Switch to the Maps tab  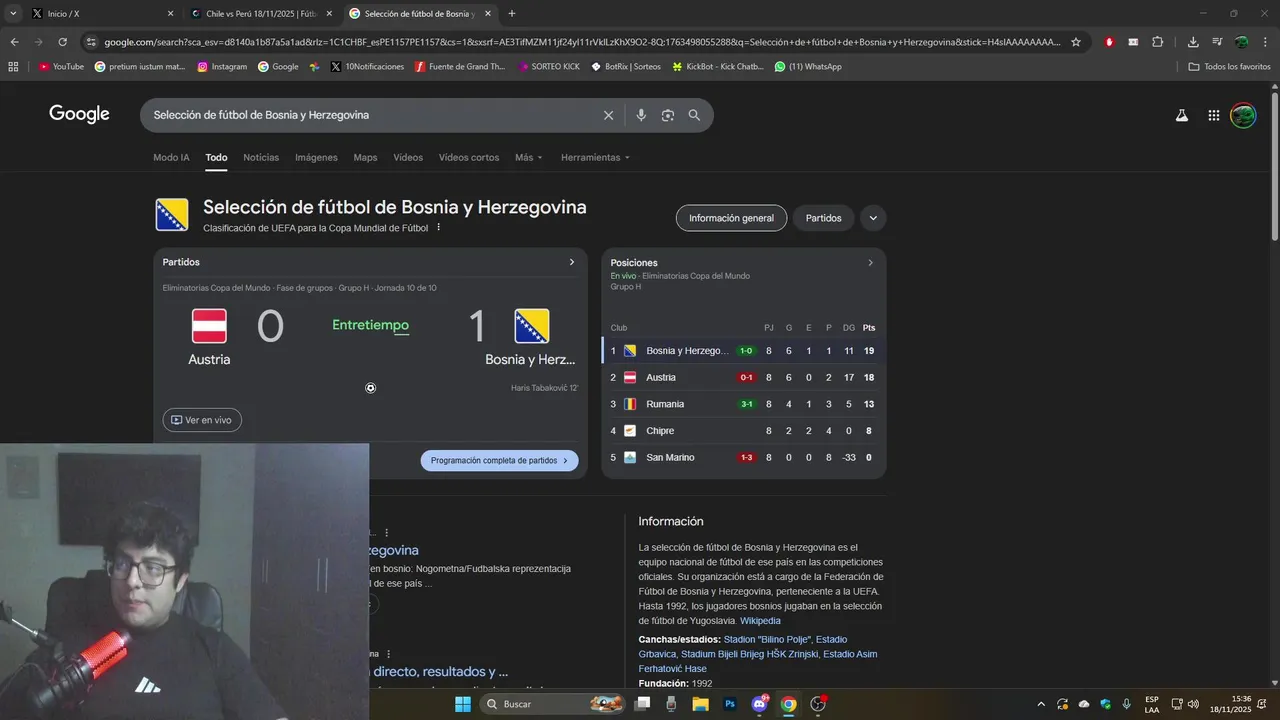click(365, 157)
